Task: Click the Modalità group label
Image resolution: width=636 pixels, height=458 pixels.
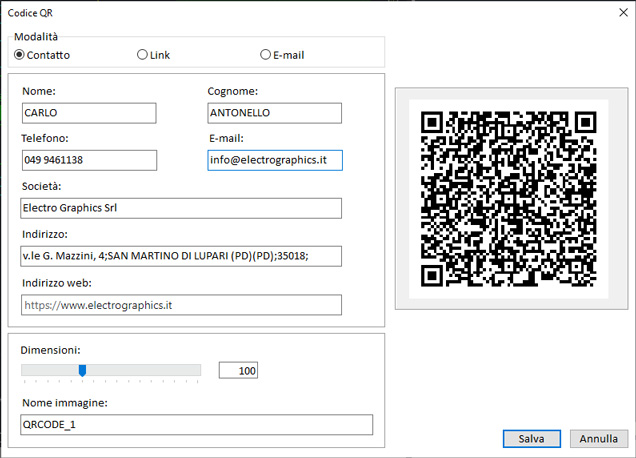Action: (36, 37)
